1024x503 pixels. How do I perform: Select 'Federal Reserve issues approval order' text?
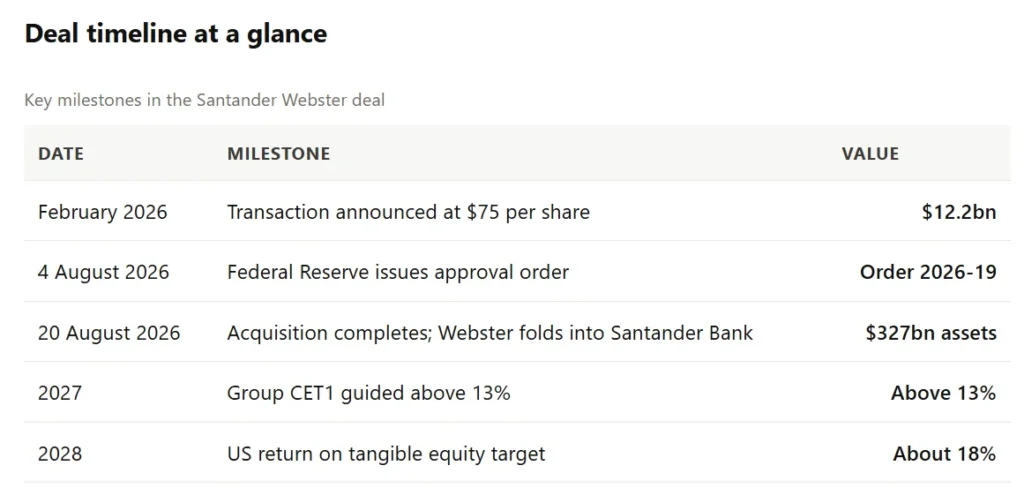click(x=398, y=272)
